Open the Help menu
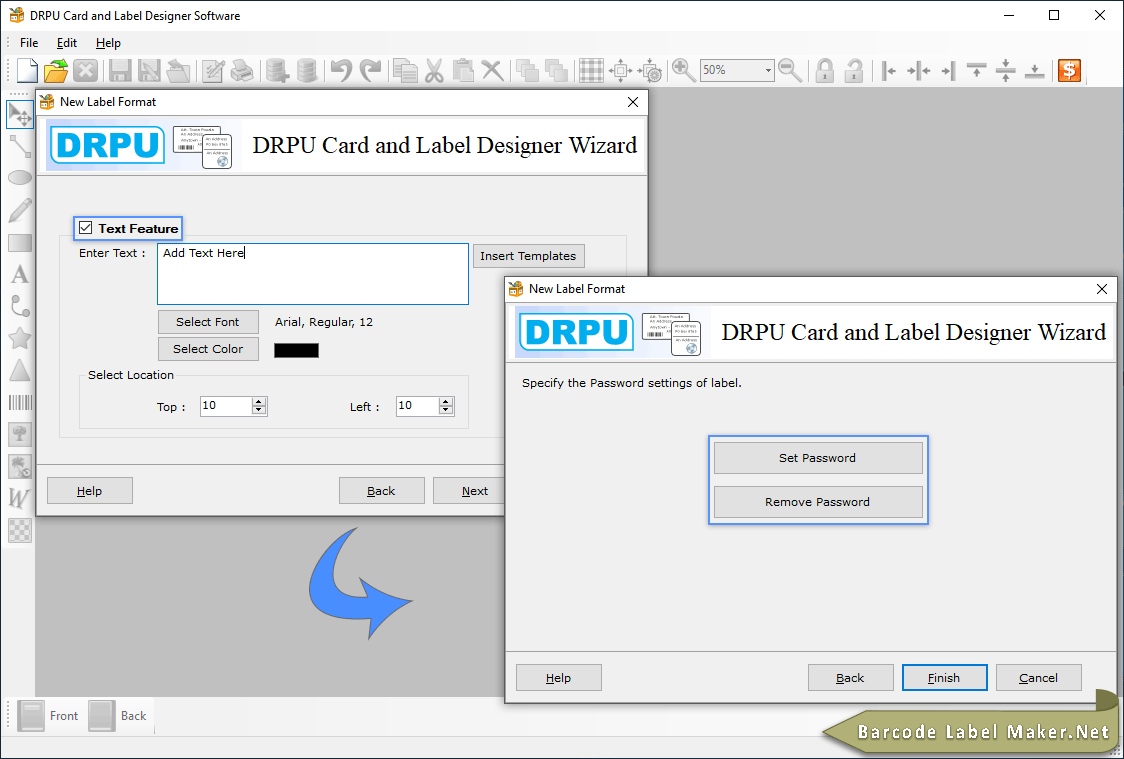This screenshot has height=759, width=1124. point(108,43)
